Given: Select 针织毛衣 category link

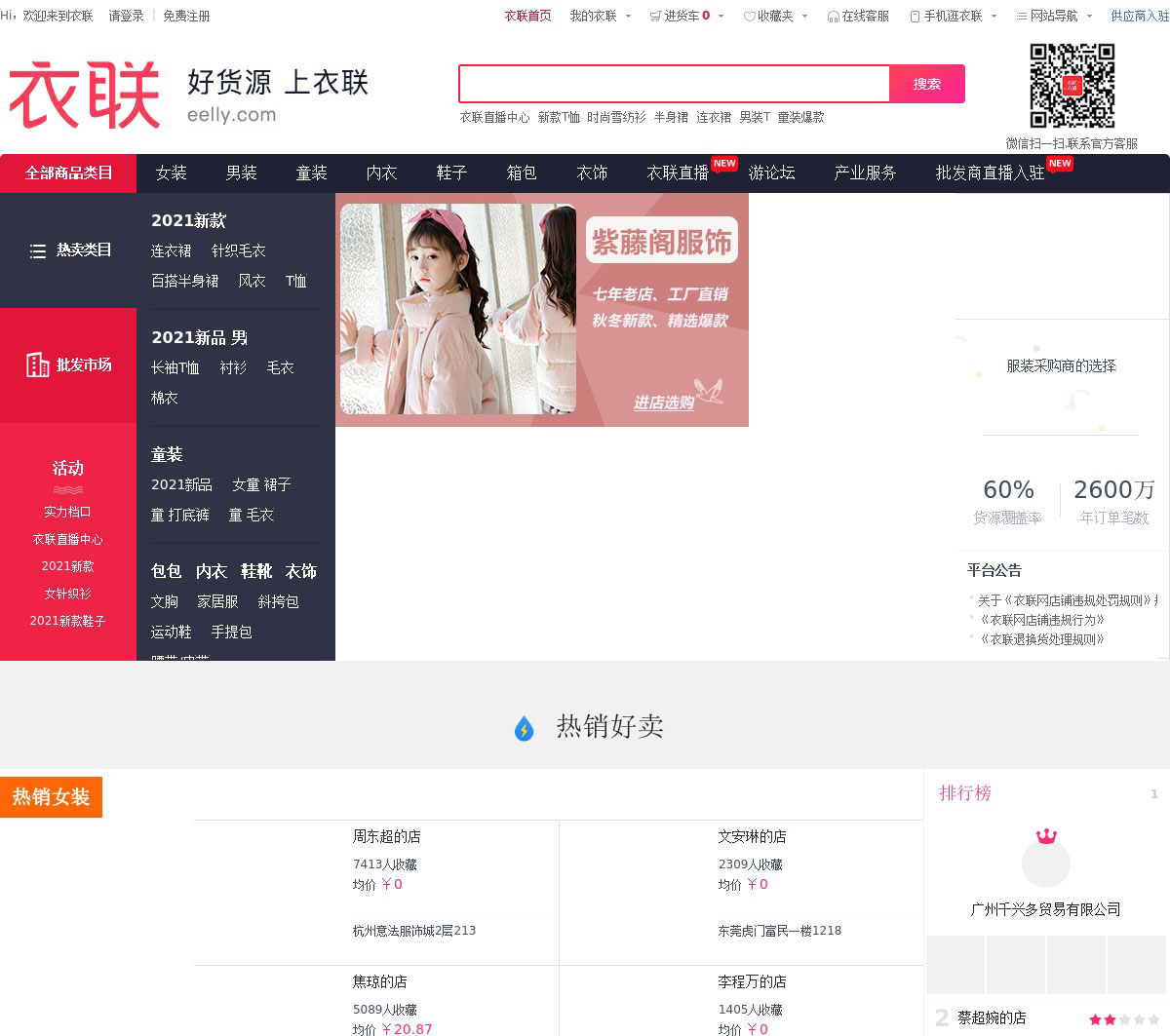Looking at the screenshot, I should pyautogui.click(x=239, y=251).
